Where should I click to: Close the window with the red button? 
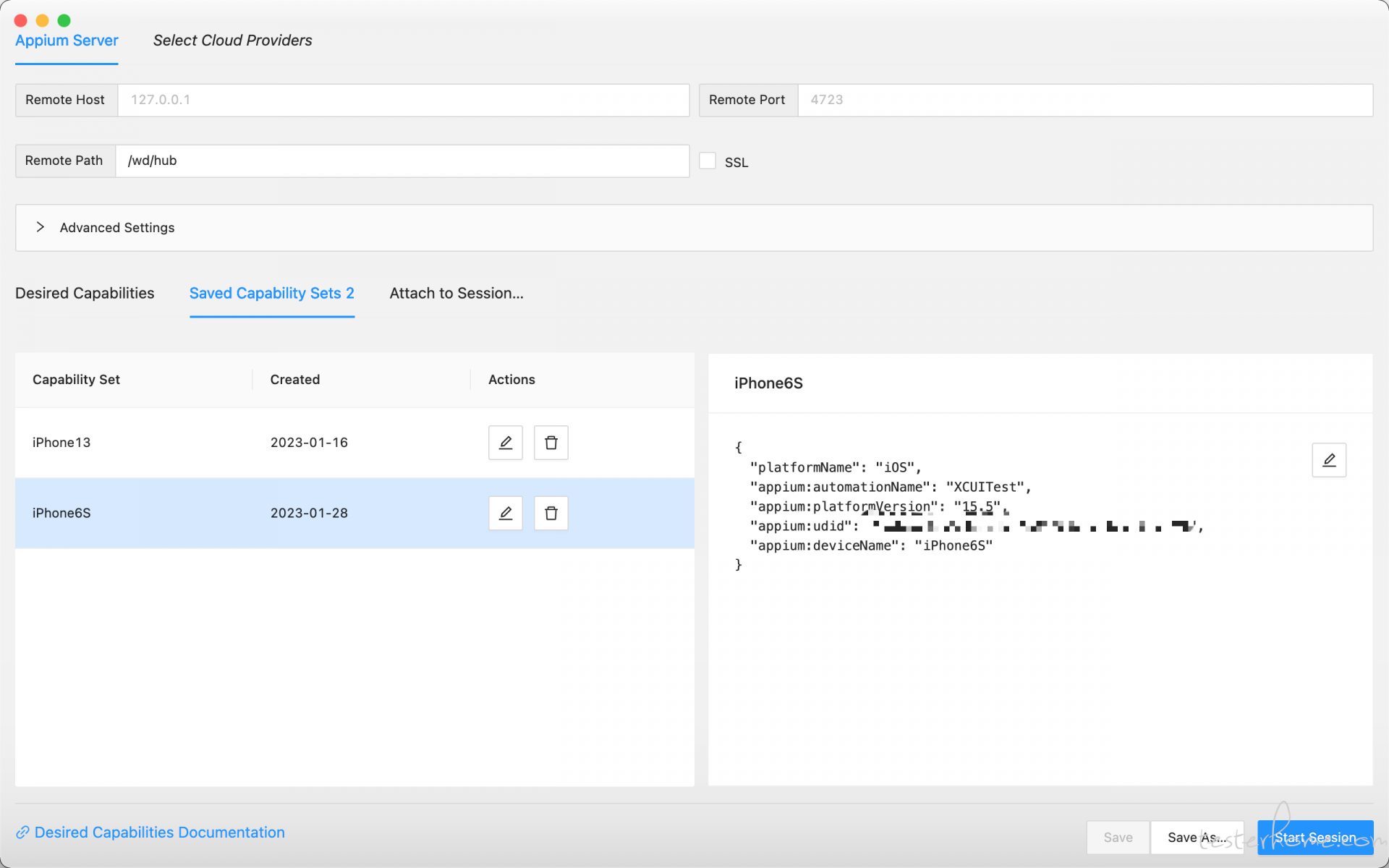pos(20,20)
